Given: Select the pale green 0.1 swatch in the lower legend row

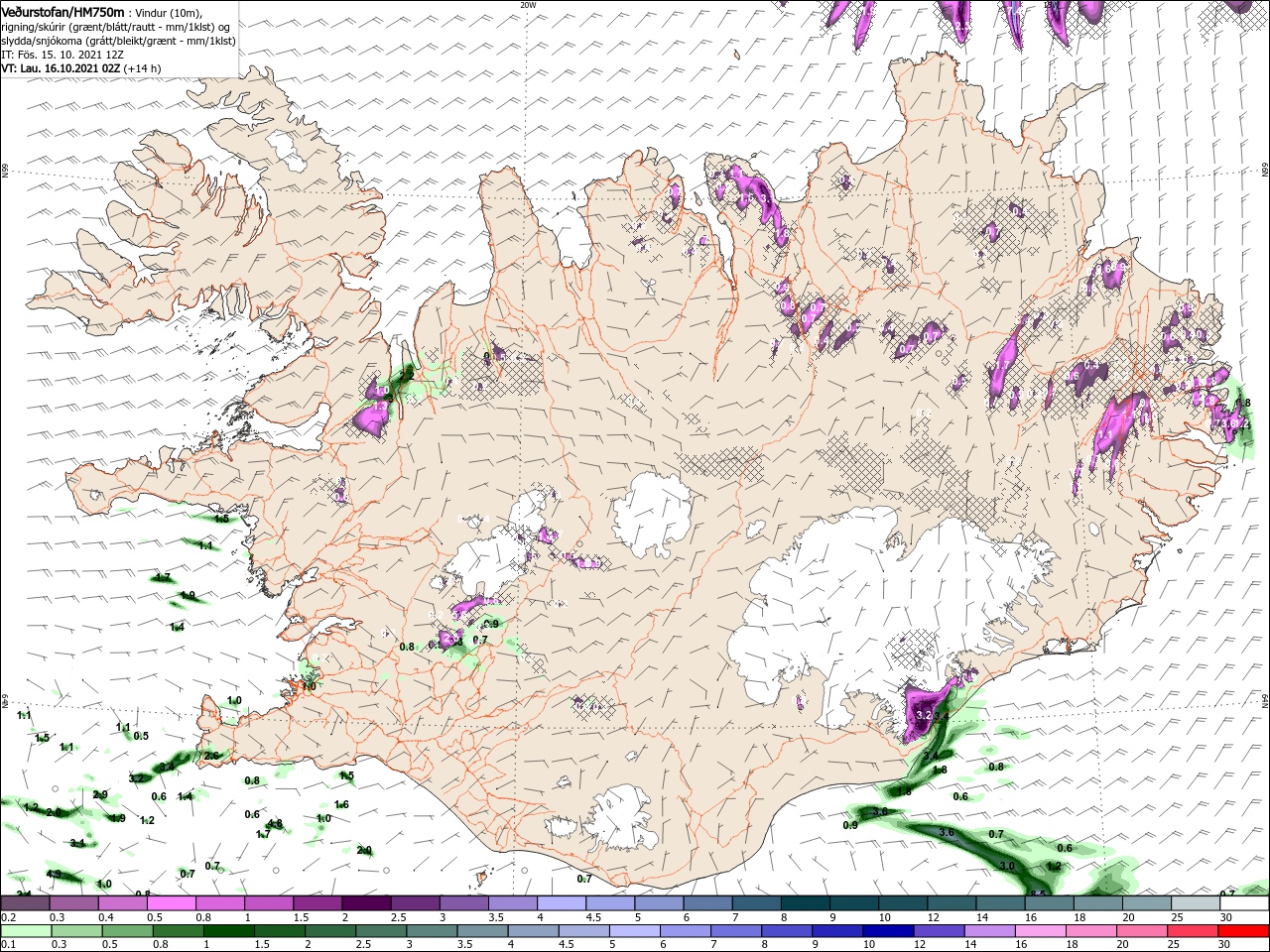Looking at the screenshot, I should (x=26, y=930).
